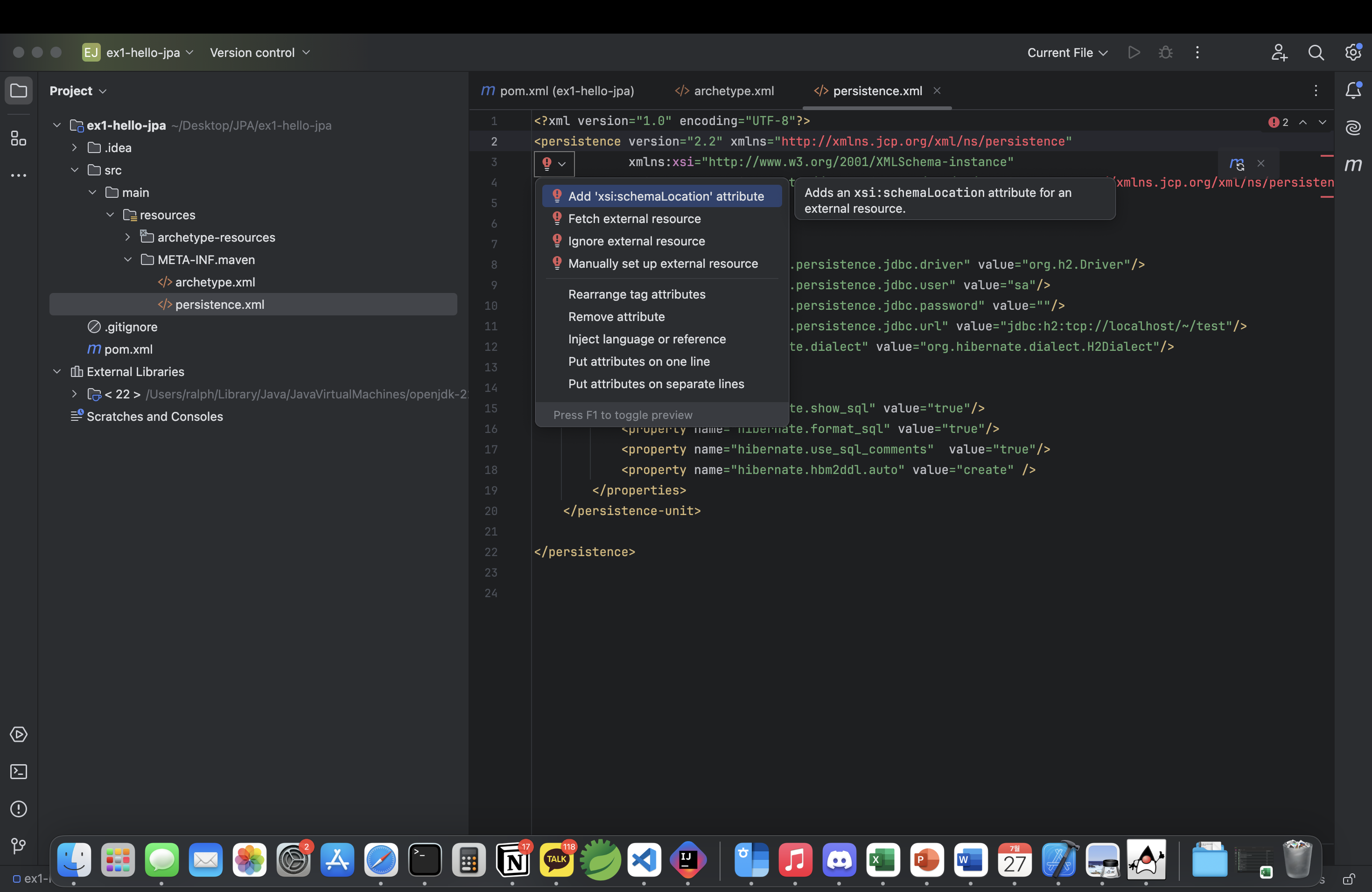Open the Services tool window icon
Viewport: 1372px width, 892px height.
[x=19, y=734]
